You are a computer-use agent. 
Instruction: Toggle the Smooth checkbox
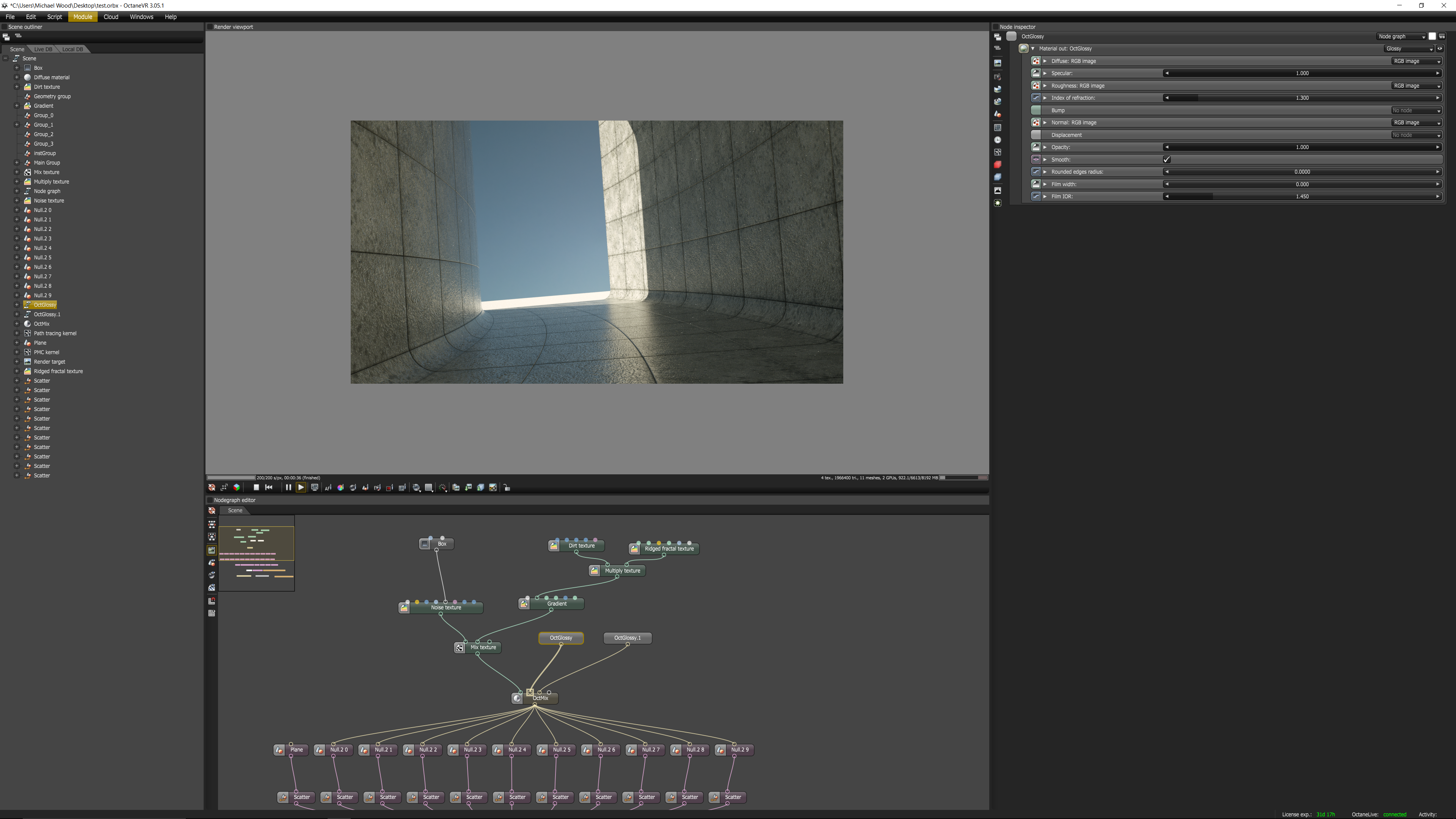coord(1167,159)
